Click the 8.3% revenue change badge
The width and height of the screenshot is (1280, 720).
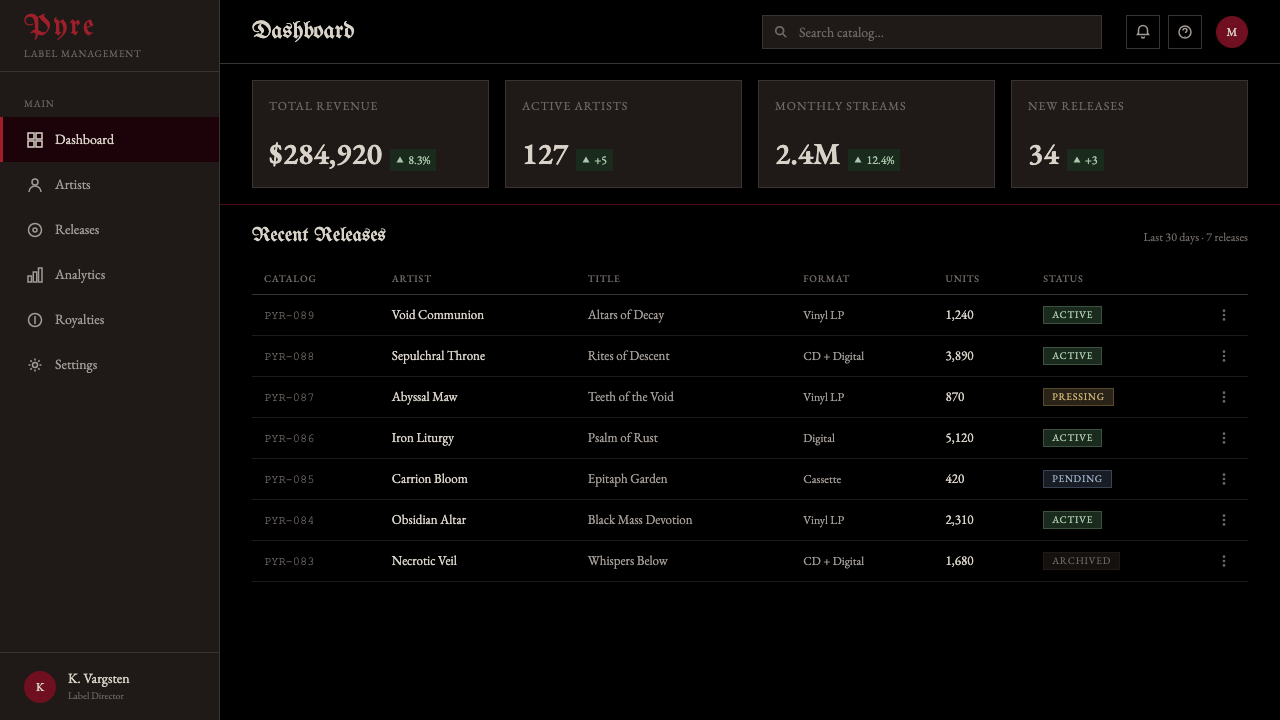click(413, 160)
